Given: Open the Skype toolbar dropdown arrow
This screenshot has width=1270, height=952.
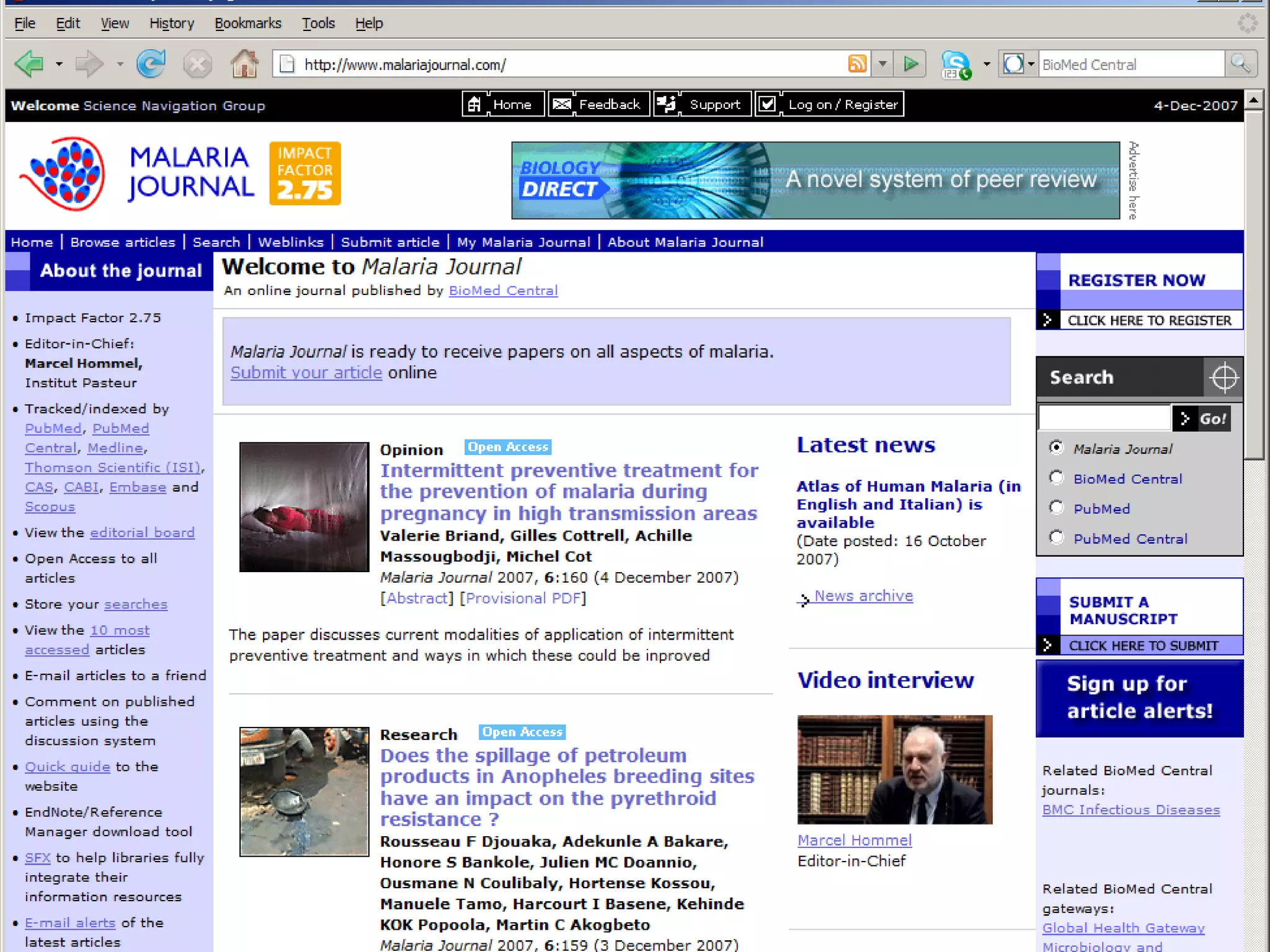Looking at the screenshot, I should point(986,64).
